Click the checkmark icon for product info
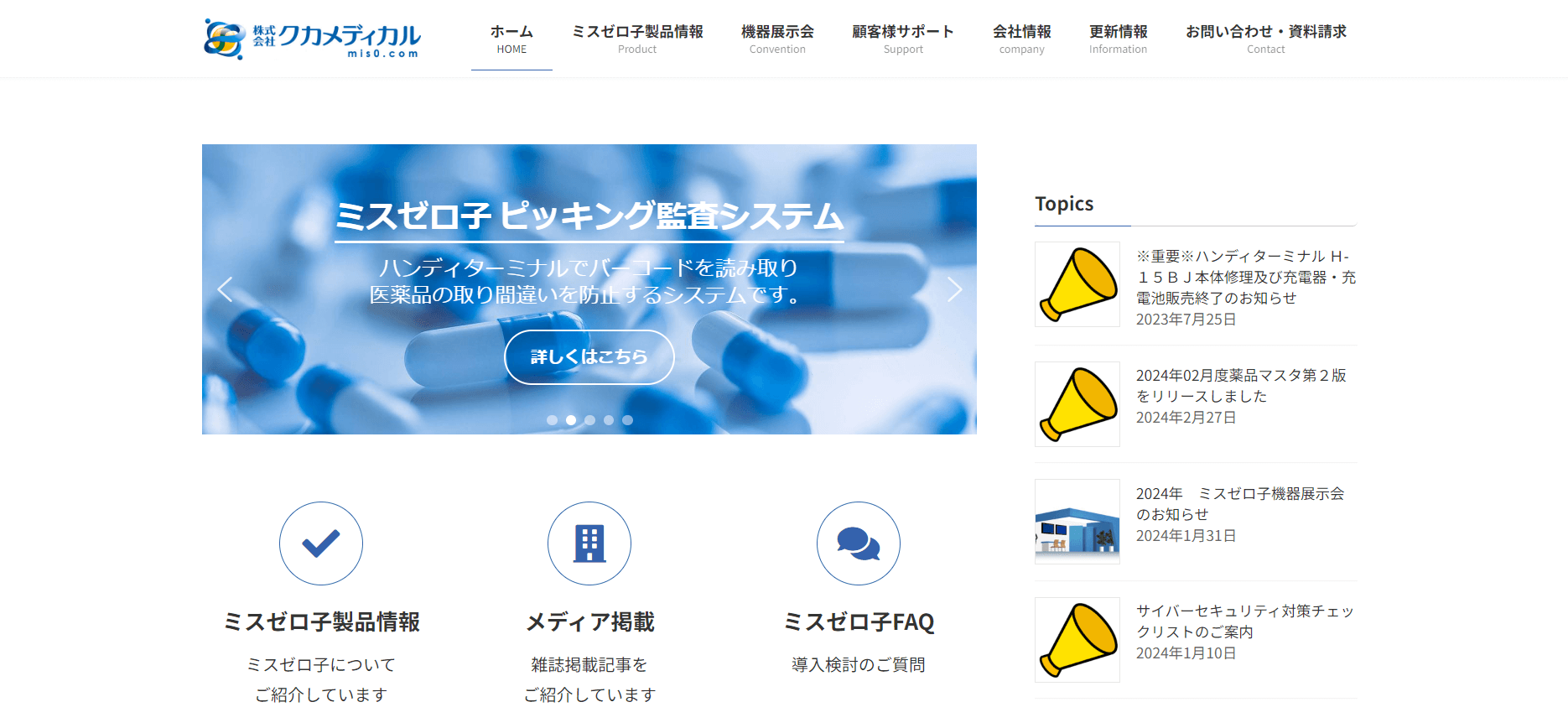 [x=321, y=543]
